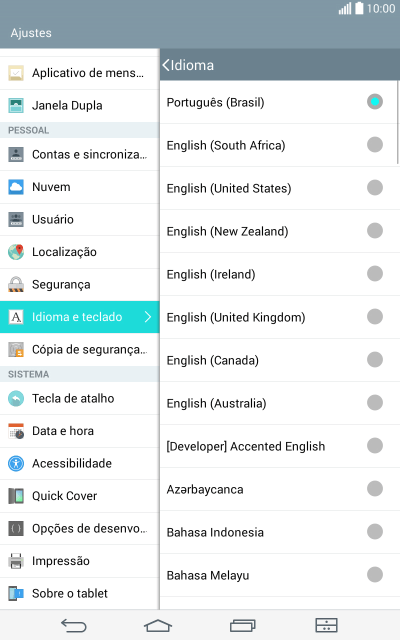Tap the Android home navigation icon
Image resolution: width=400 pixels, height=640 pixels.
158,625
